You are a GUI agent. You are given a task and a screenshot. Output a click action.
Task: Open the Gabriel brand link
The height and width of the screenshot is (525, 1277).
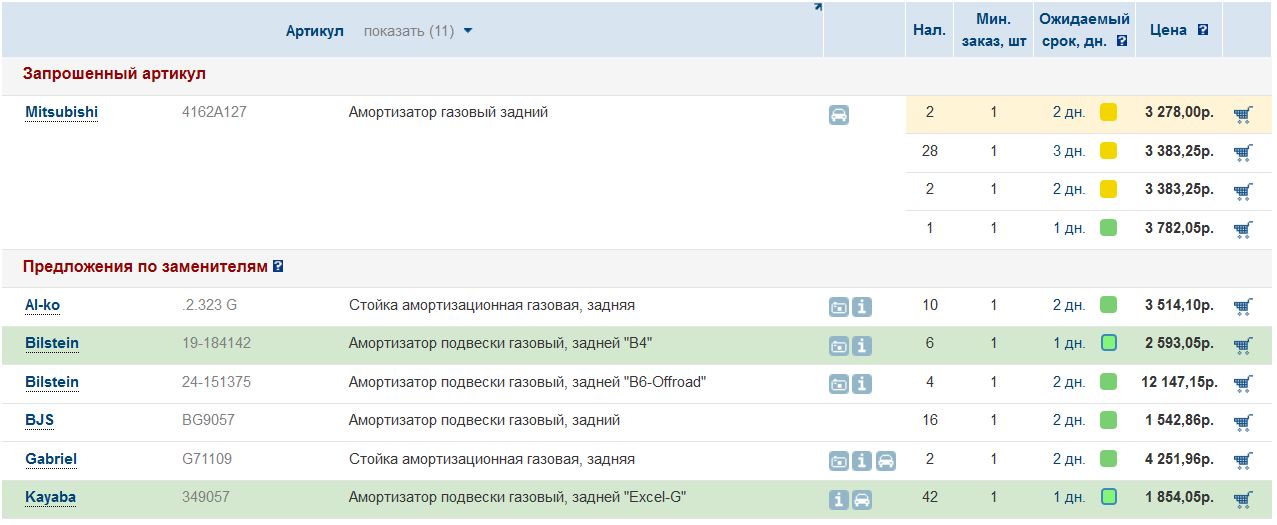tap(51, 459)
